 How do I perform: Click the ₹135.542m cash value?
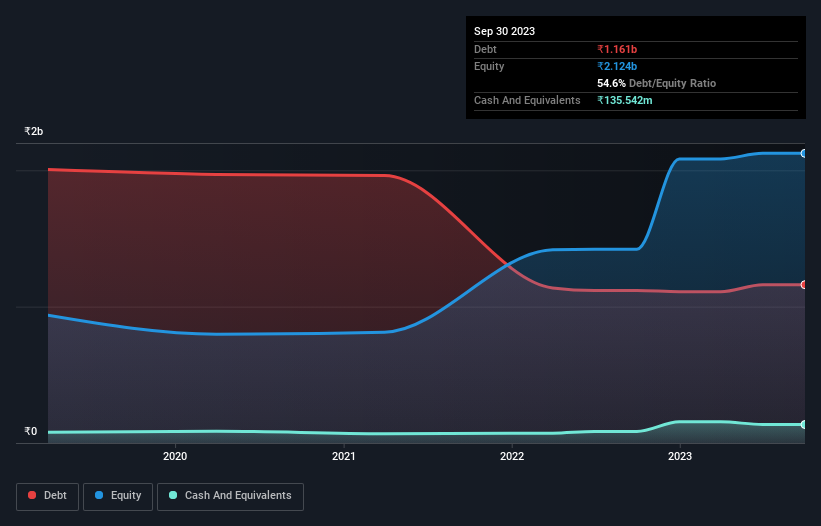[625, 100]
